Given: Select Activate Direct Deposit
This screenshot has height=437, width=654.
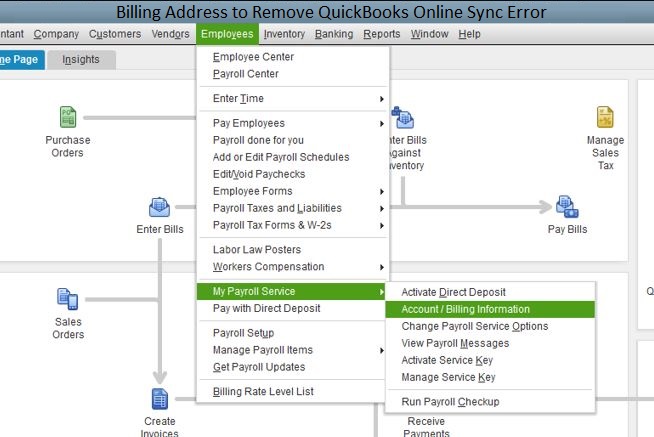Looking at the screenshot, I should point(490,292).
